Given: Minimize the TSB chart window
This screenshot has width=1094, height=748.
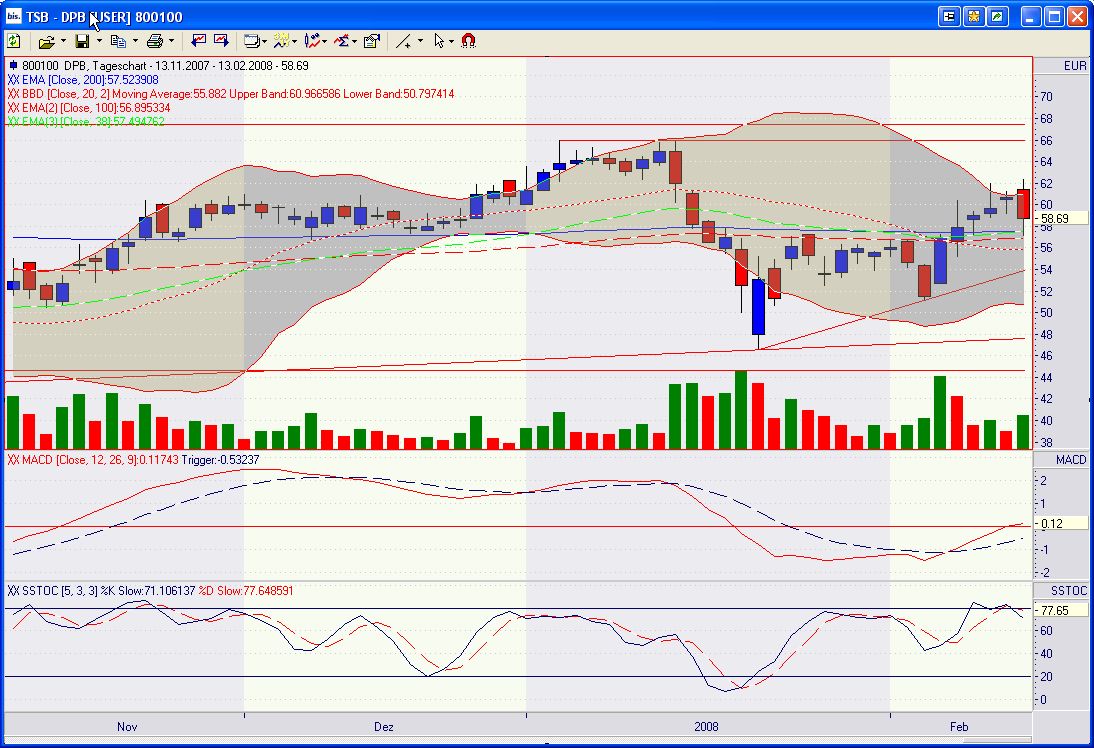Looking at the screenshot, I should click(x=1031, y=16).
